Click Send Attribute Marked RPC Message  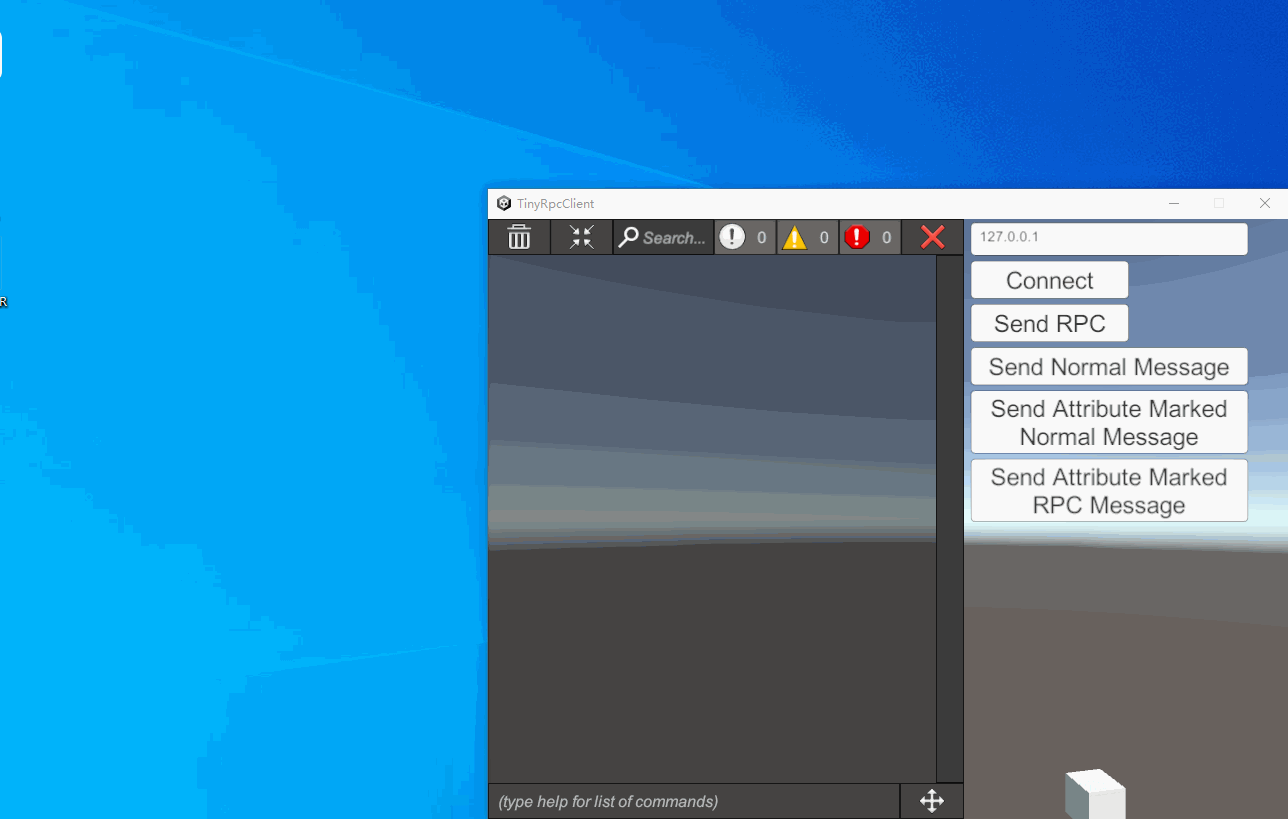[1109, 490]
